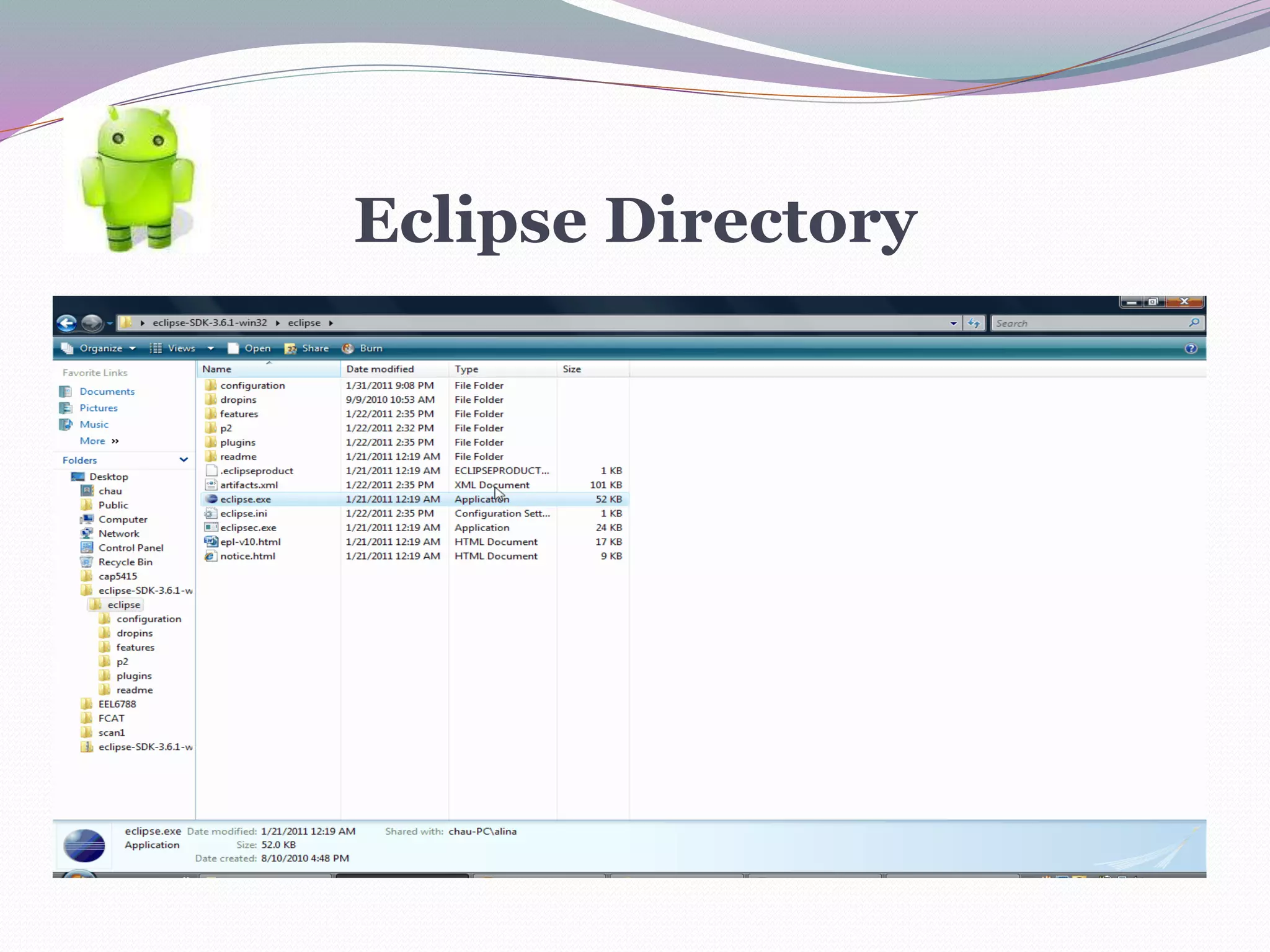Select Recycle Bin in folder tree
The height and width of the screenshot is (952, 1270).
[125, 562]
